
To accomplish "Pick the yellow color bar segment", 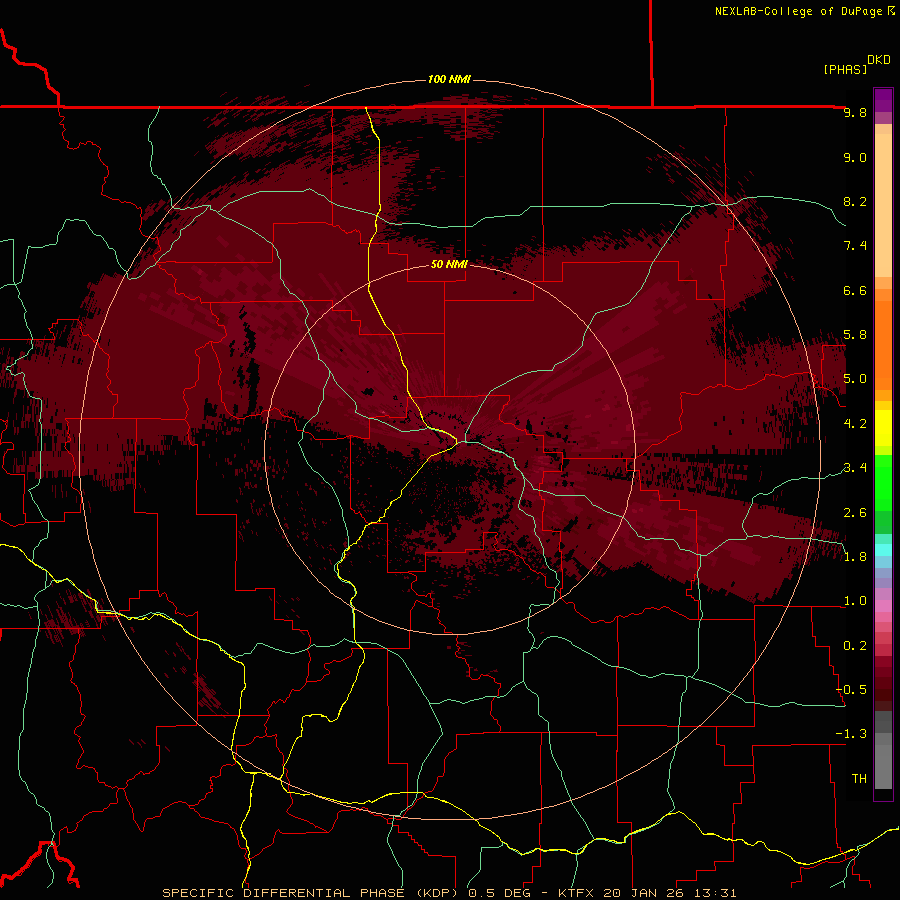I will (883, 428).
